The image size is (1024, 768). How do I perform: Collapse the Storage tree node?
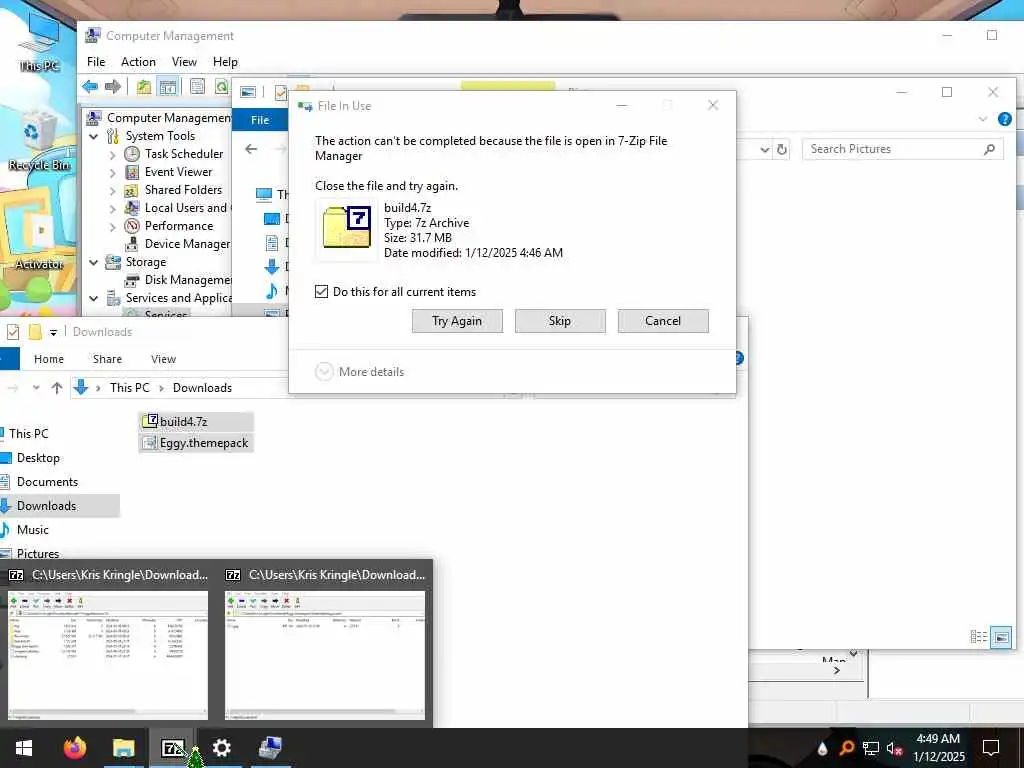pos(94,262)
